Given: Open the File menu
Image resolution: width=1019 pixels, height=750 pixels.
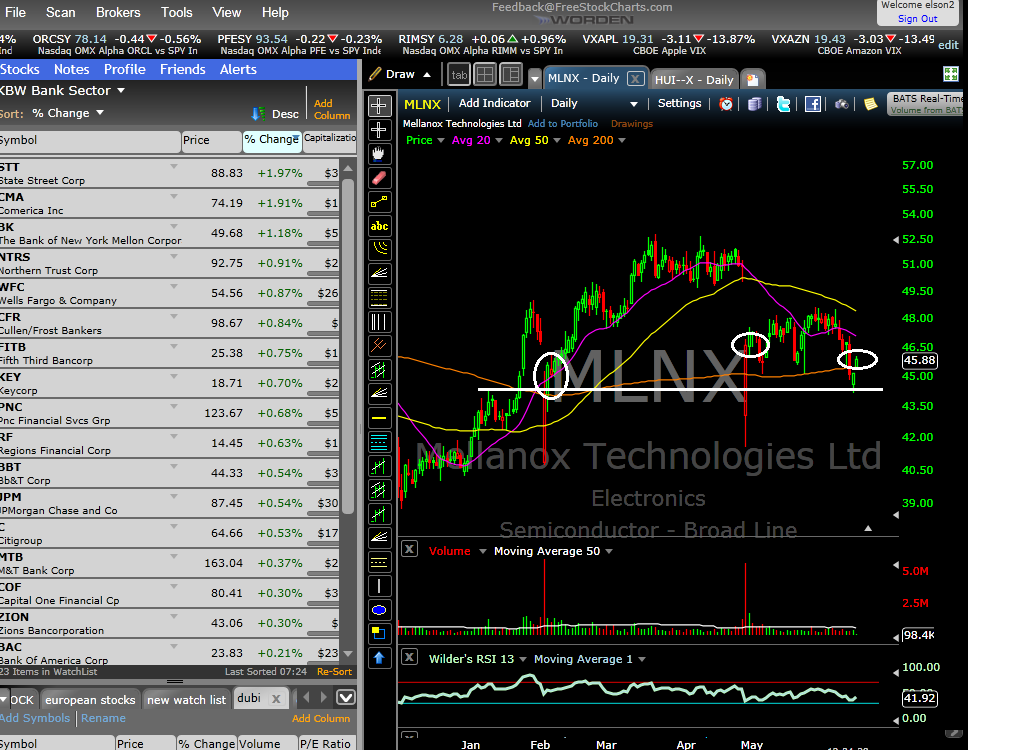Looking at the screenshot, I should click(x=14, y=12).
